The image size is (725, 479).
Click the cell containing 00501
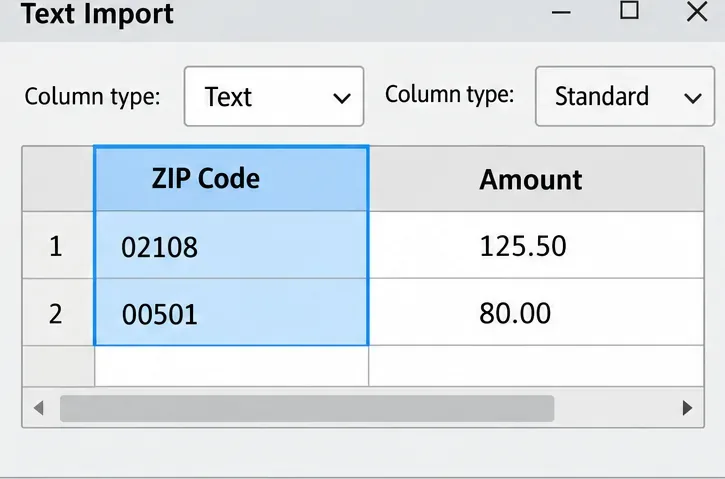[231, 312]
